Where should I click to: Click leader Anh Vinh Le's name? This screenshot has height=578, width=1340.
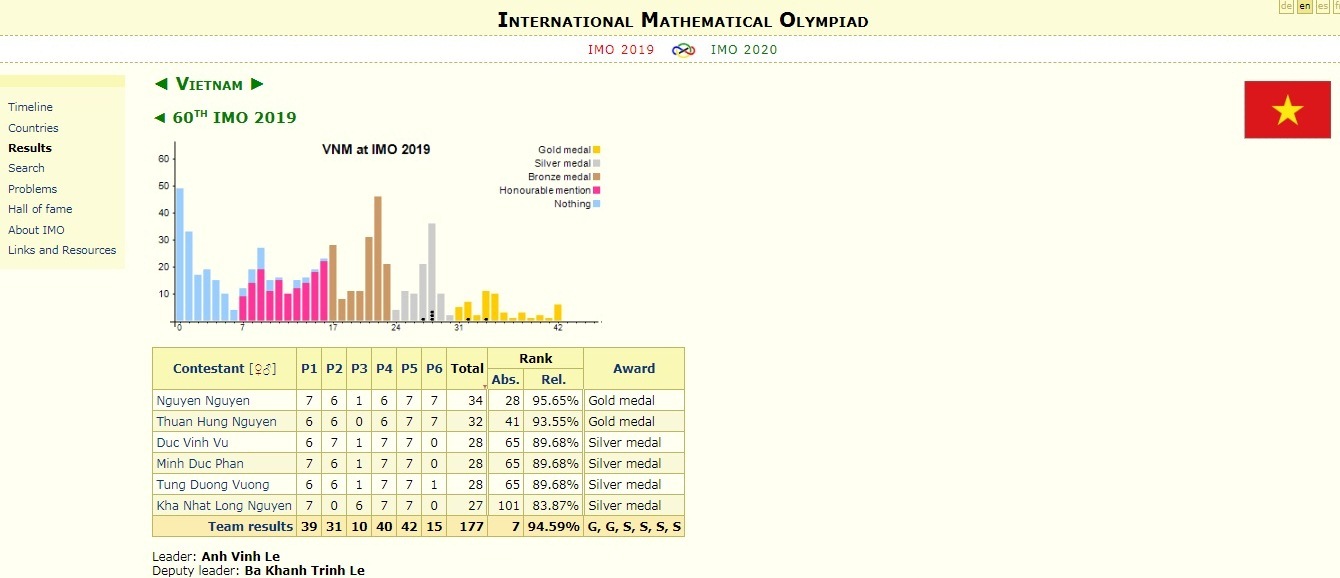click(241, 556)
